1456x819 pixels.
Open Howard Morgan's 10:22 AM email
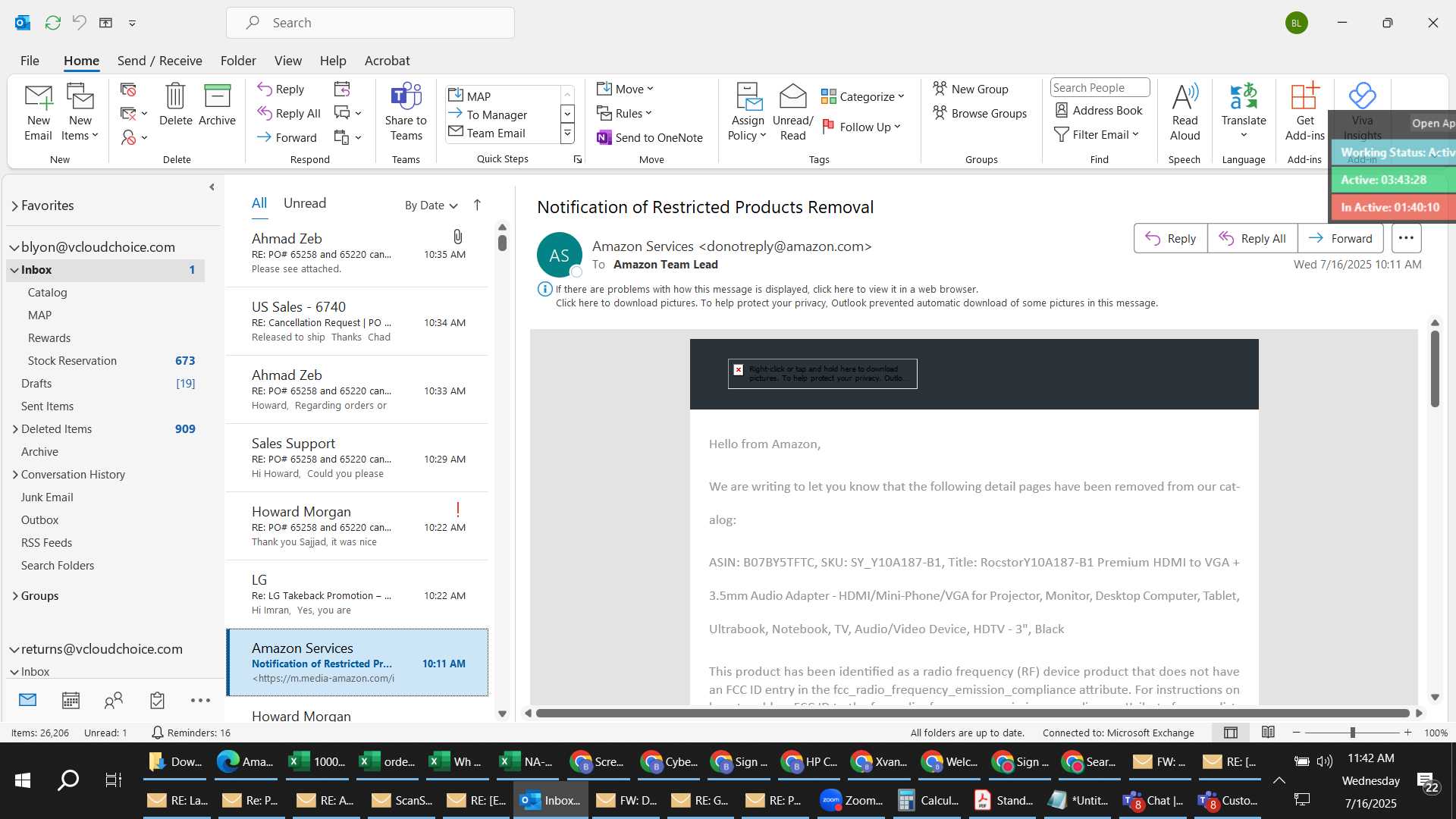click(357, 526)
